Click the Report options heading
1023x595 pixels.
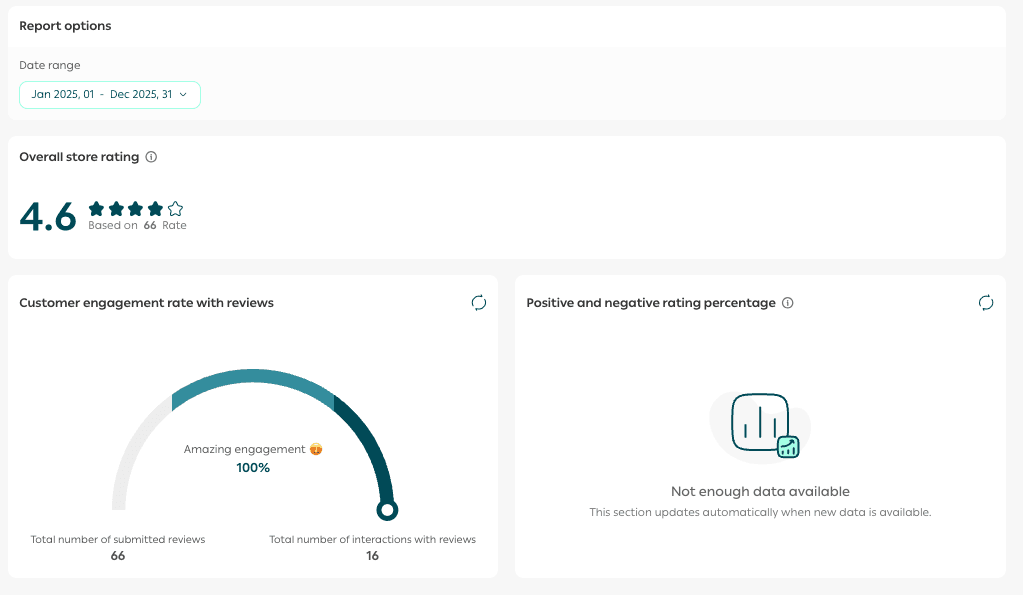click(66, 26)
